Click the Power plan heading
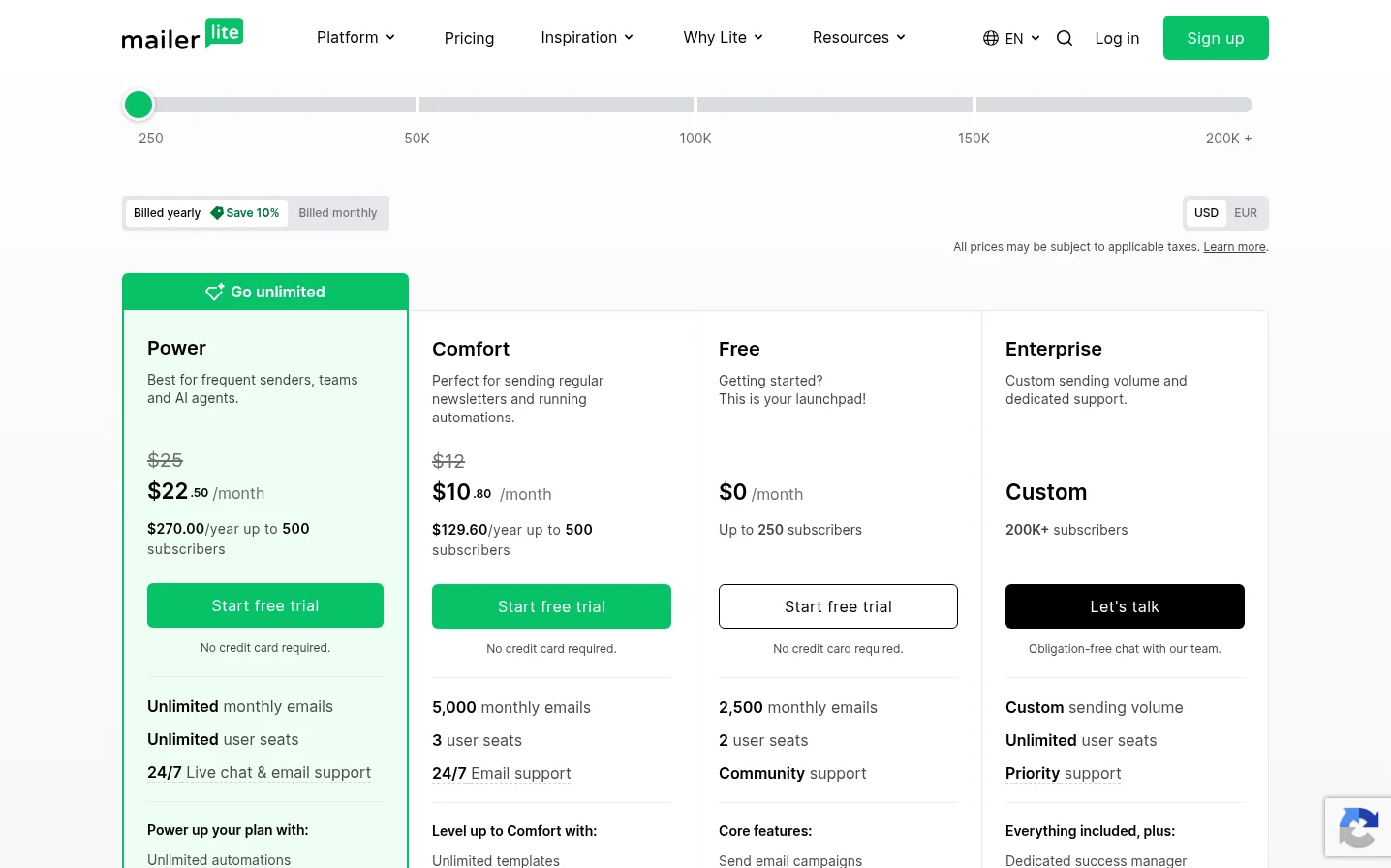The height and width of the screenshot is (868, 1391). 176,348
